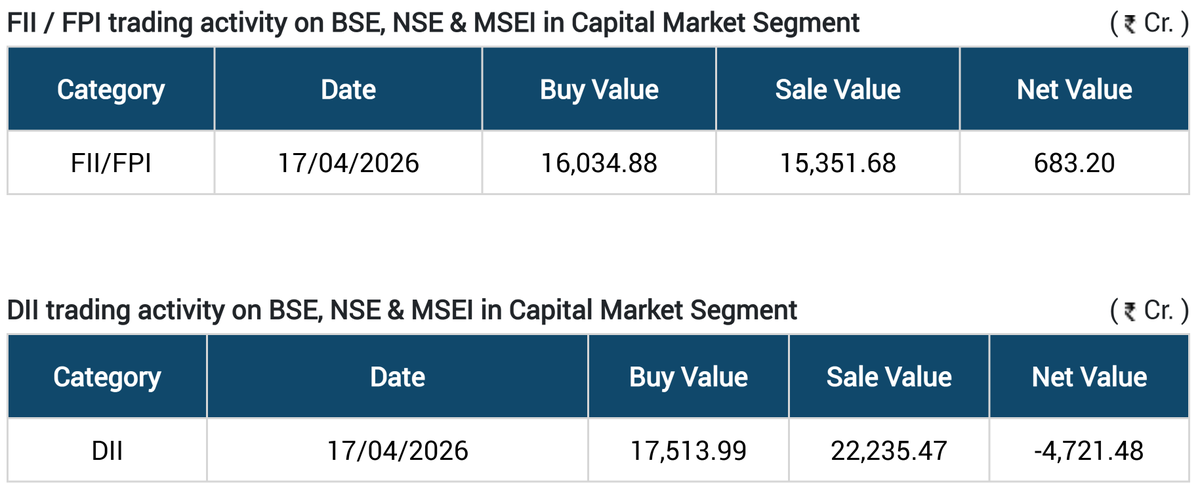Click the Buy Value header in DII table
The image size is (1200, 496).
point(688,377)
